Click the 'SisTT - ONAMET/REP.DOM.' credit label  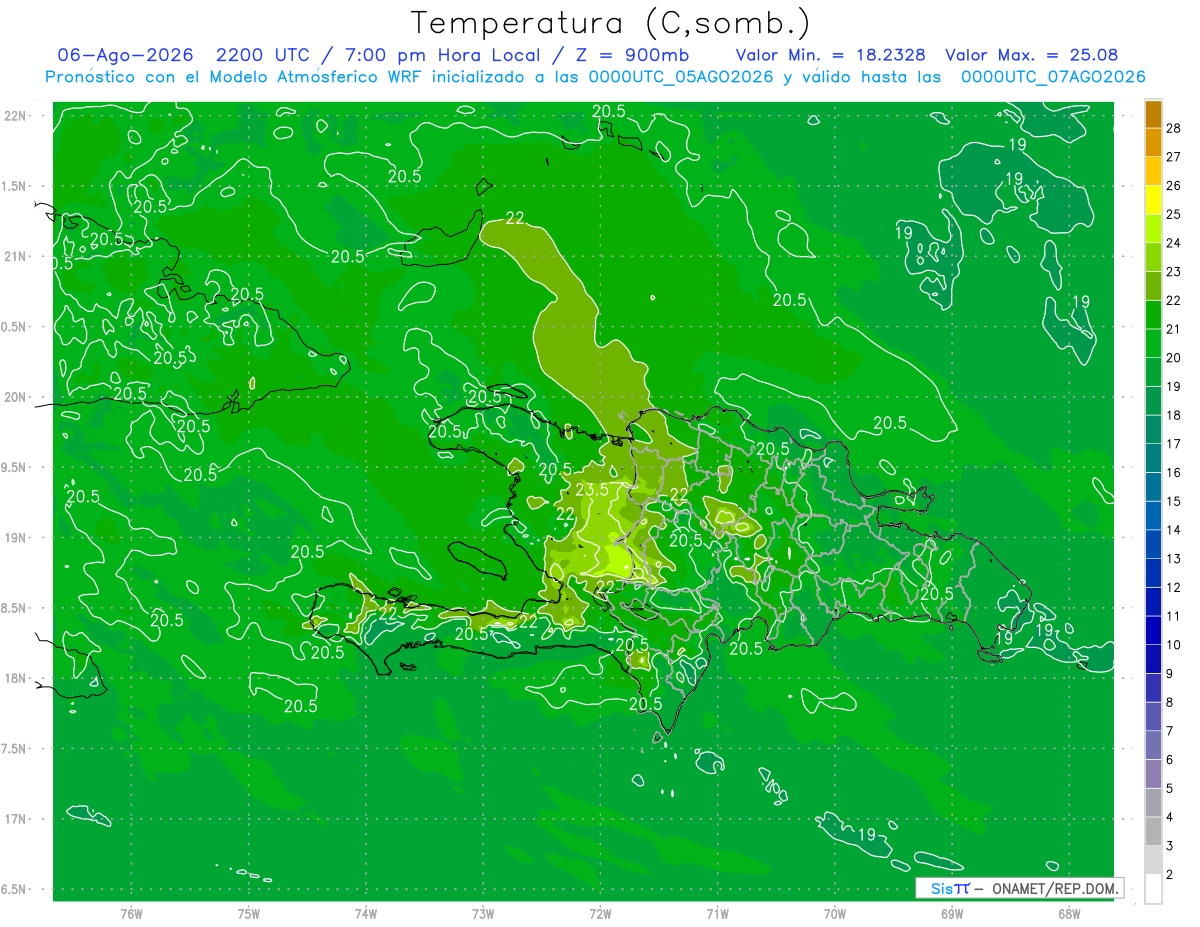(1019, 888)
